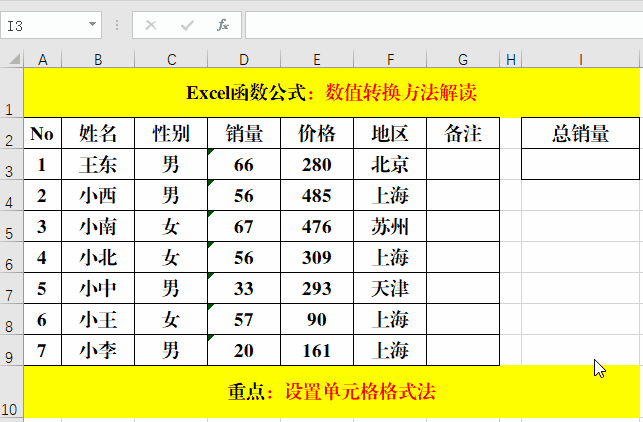Select column G header
Screen dimensions: 643x422
463,59
